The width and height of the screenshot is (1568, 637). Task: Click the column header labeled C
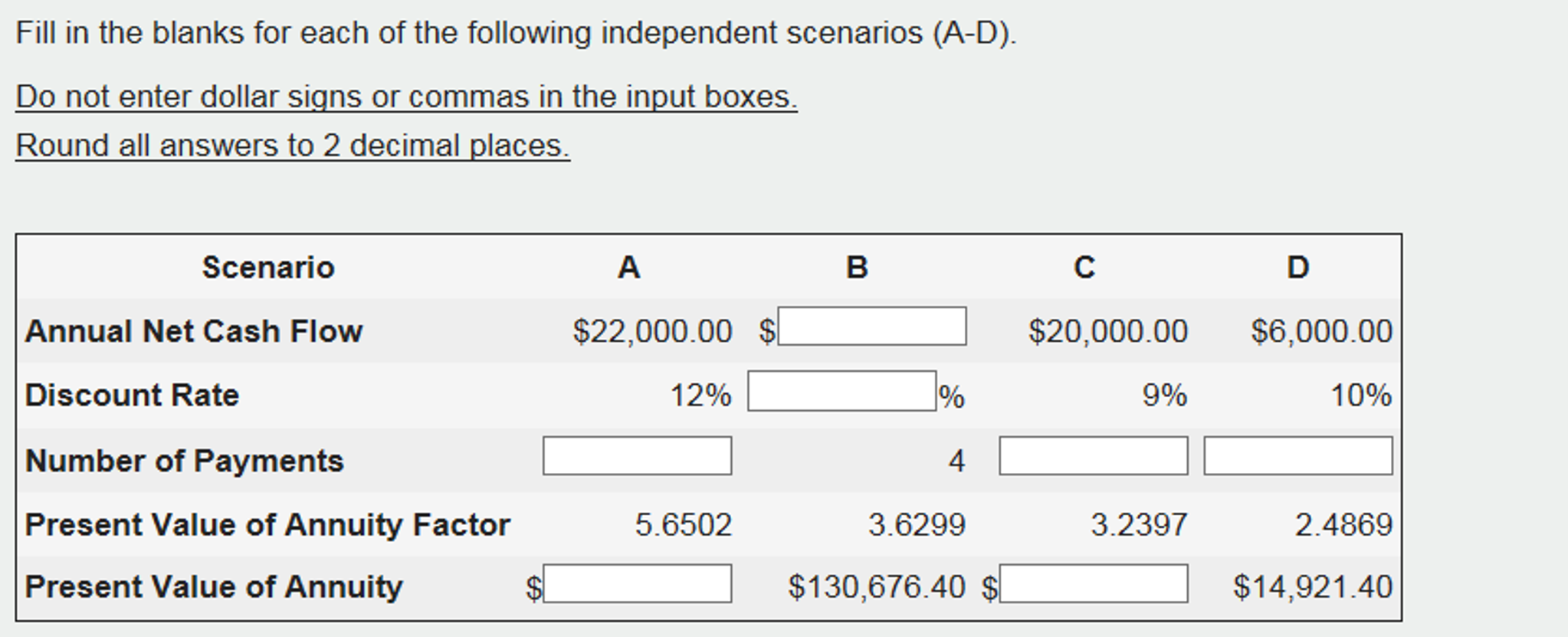[x=1083, y=267]
